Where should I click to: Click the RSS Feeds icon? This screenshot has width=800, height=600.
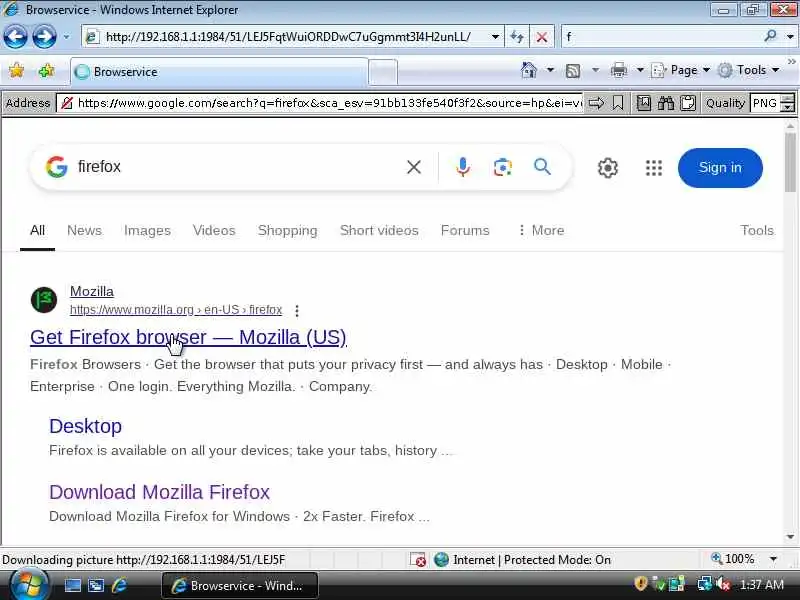(x=573, y=70)
